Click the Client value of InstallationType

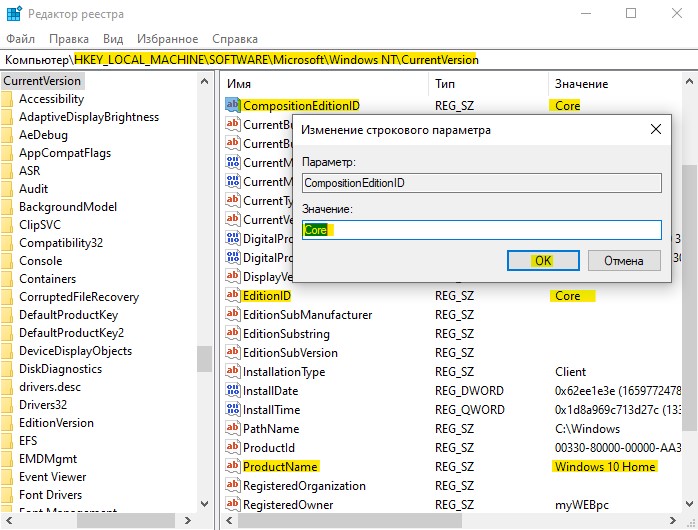tap(570, 372)
